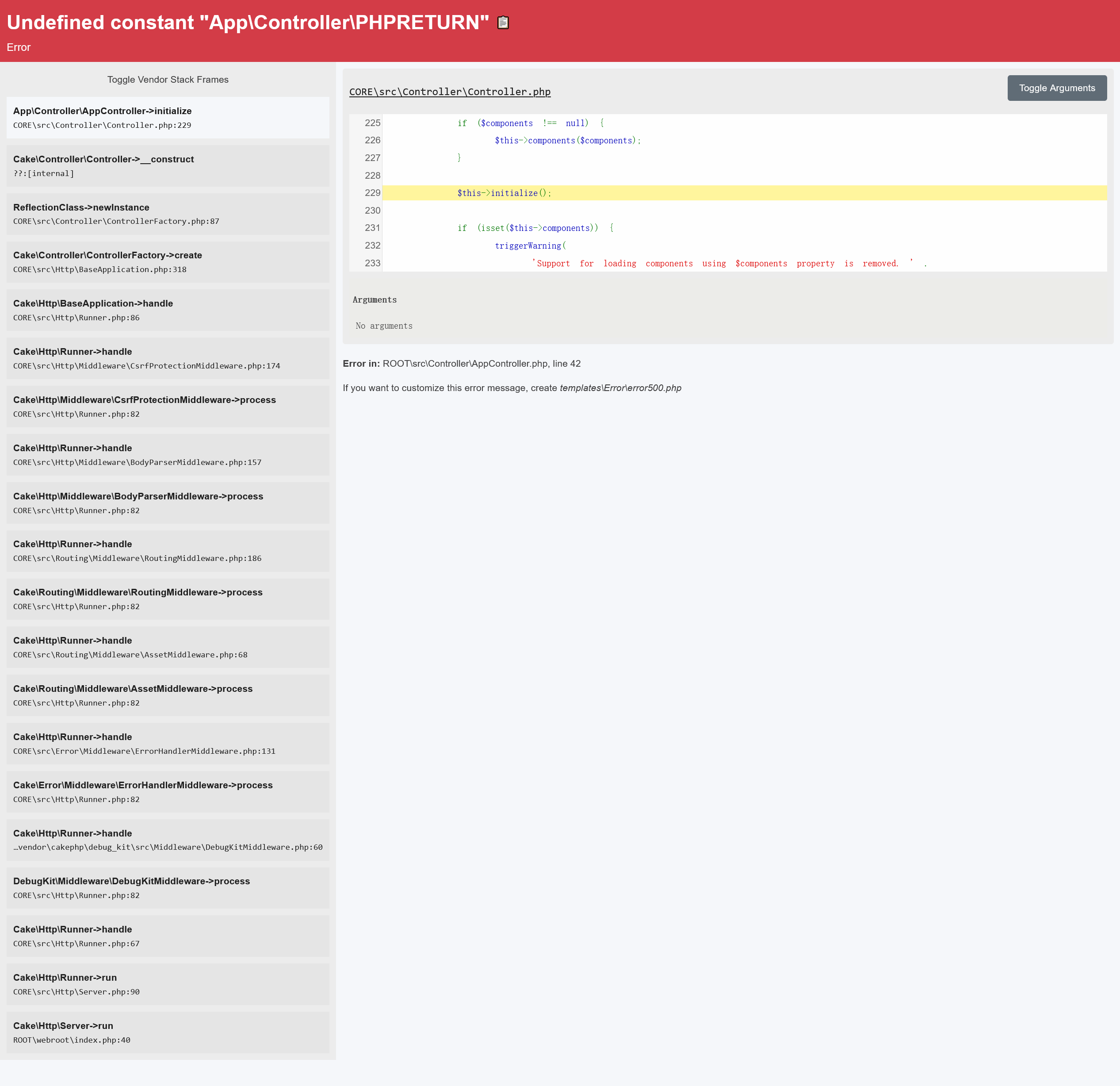This screenshot has width=1120, height=1086.
Task: Toggle vendor stack frames visibility
Action: click(x=168, y=80)
